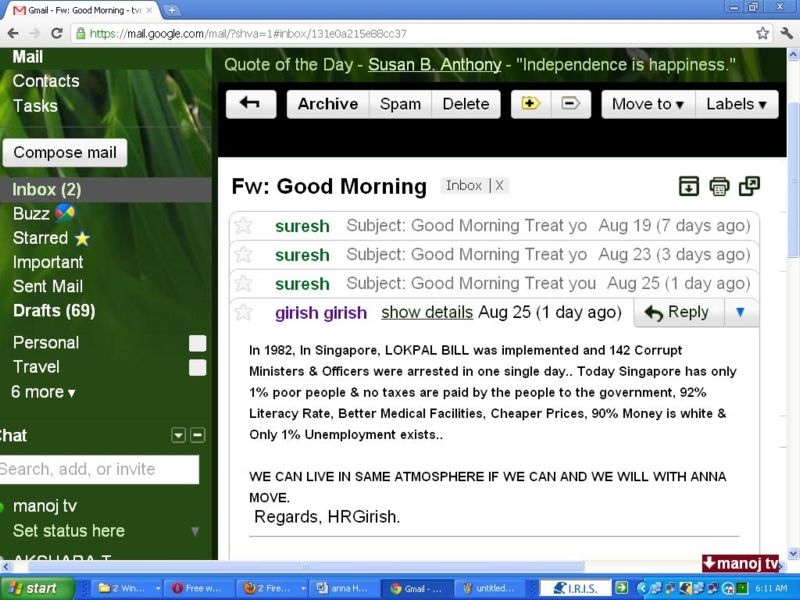The image size is (800, 600).
Task: Focus the chat Search, add, or invite field
Action: pos(99,469)
